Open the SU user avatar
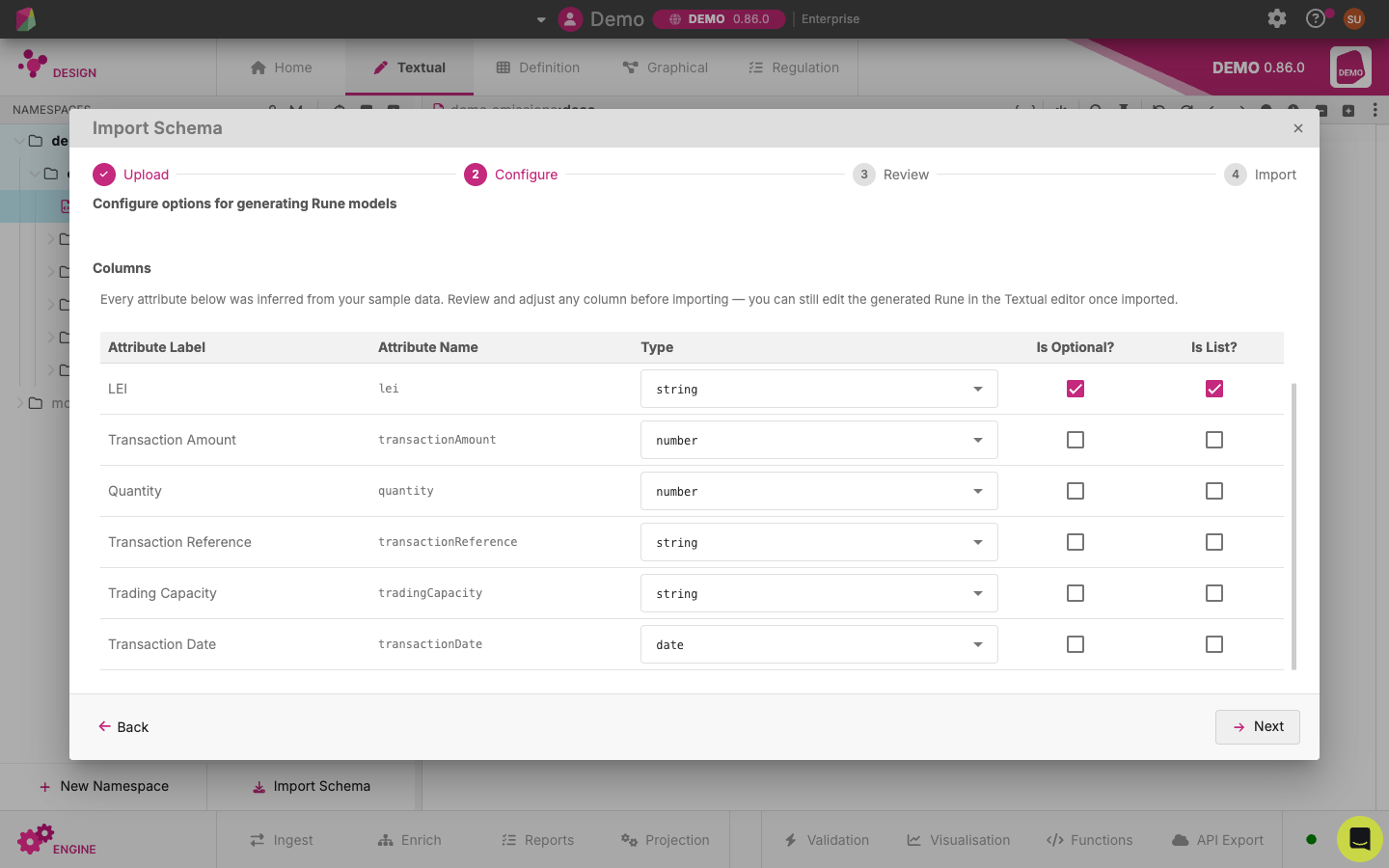This screenshot has width=1389, height=868. point(1354,18)
